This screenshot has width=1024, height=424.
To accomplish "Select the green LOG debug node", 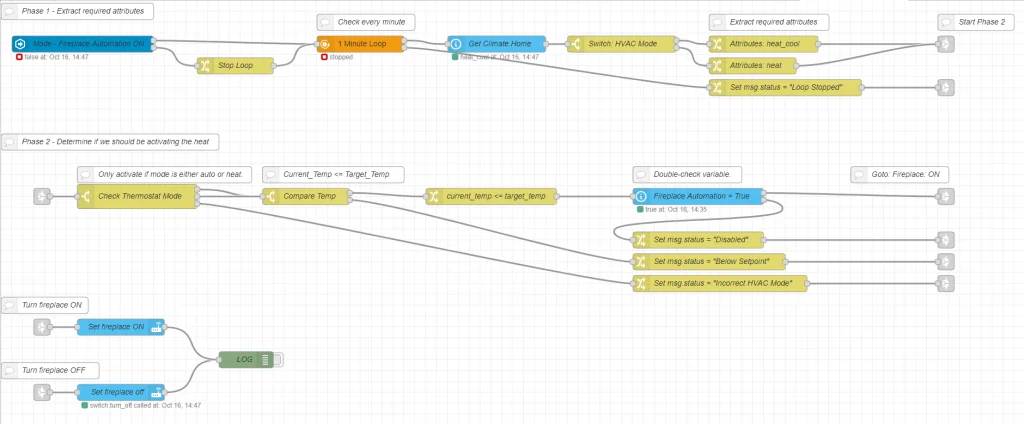I will 246,359.
